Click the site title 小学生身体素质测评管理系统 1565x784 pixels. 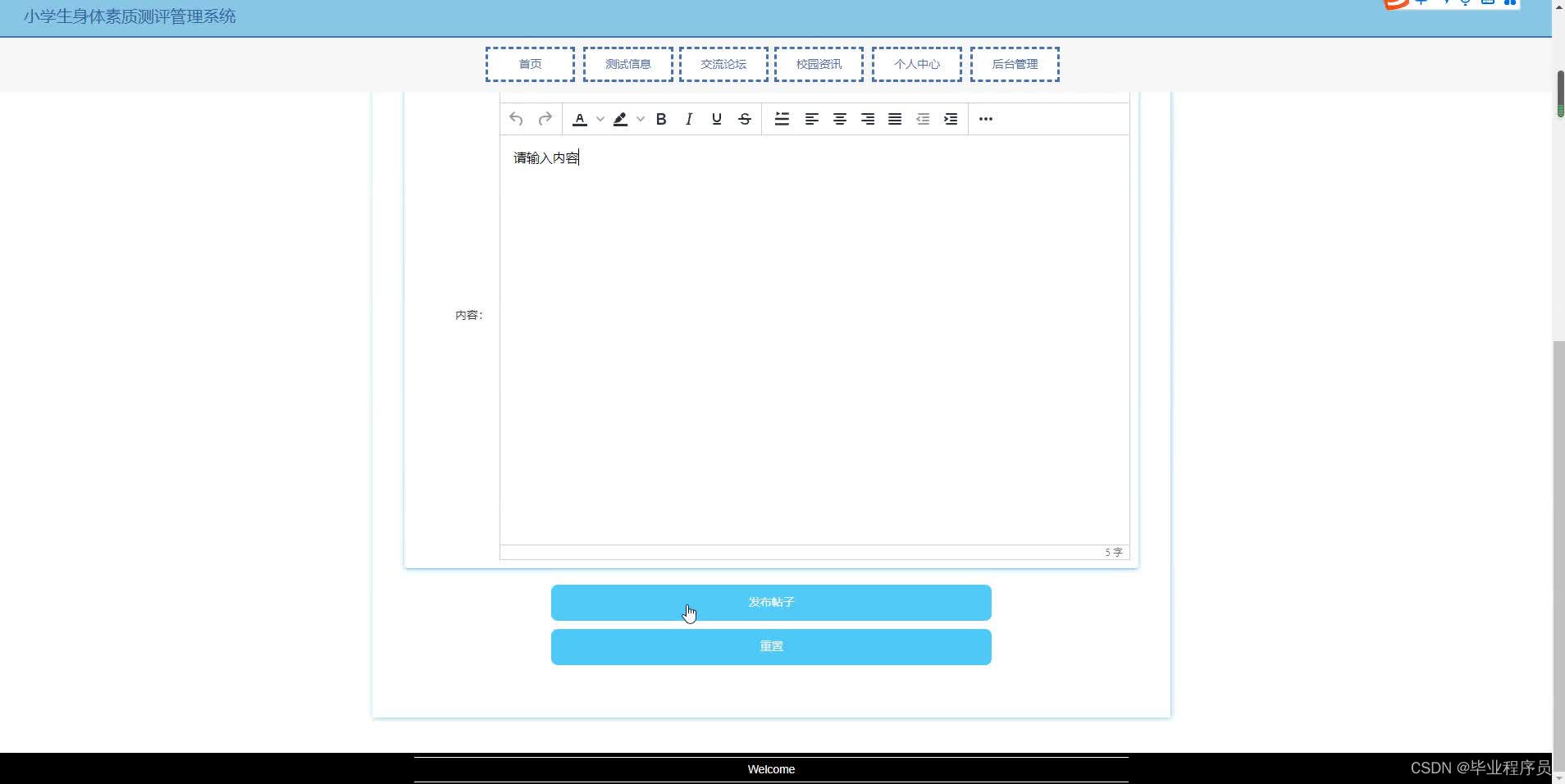point(130,16)
